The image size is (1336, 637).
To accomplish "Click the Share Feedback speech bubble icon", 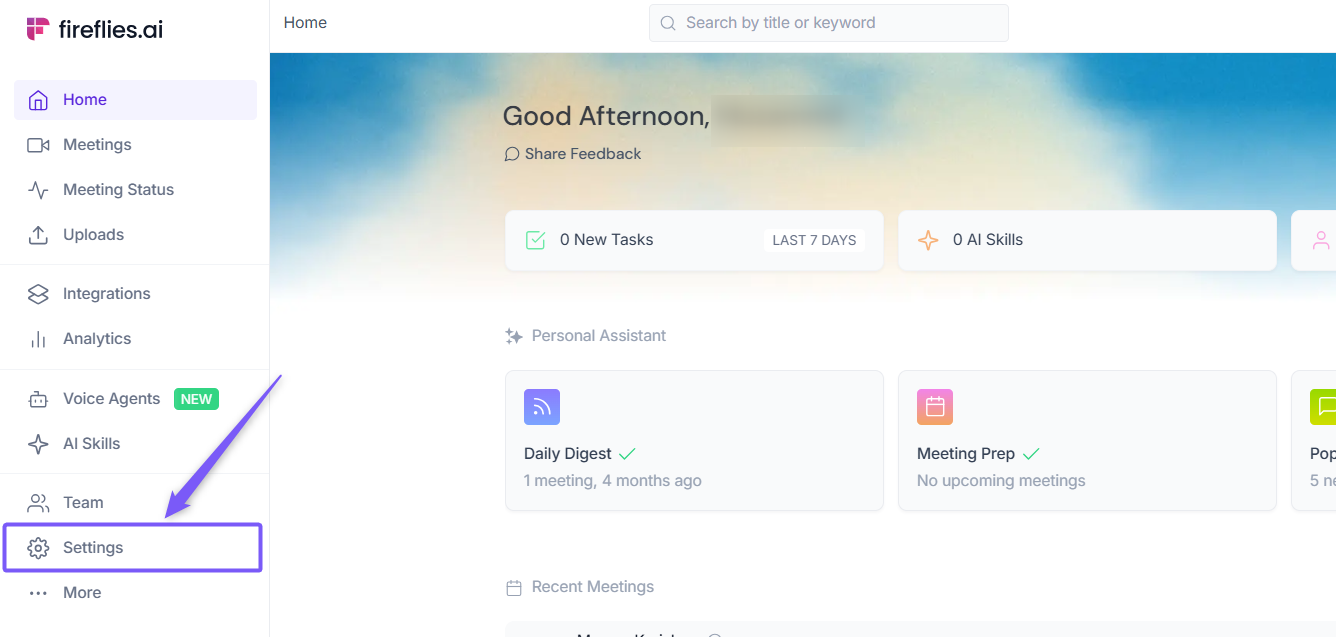I will (x=512, y=154).
